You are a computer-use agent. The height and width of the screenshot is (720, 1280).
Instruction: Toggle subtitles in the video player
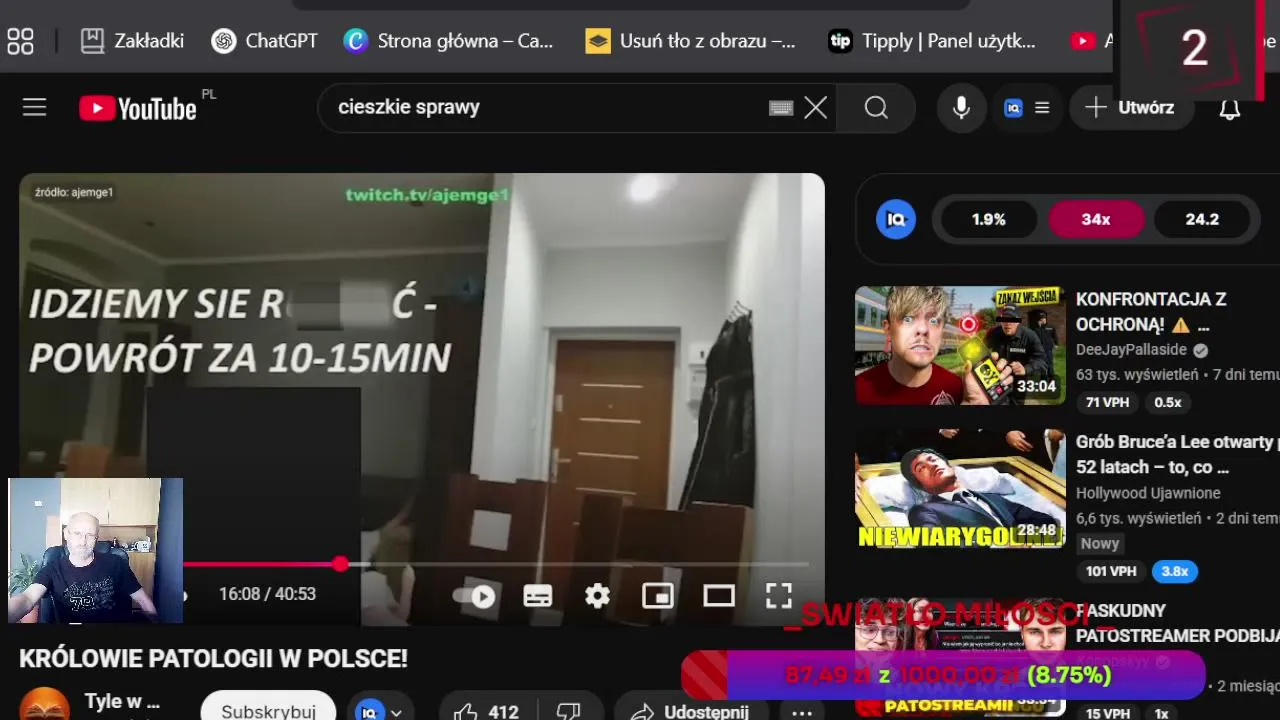(537, 596)
